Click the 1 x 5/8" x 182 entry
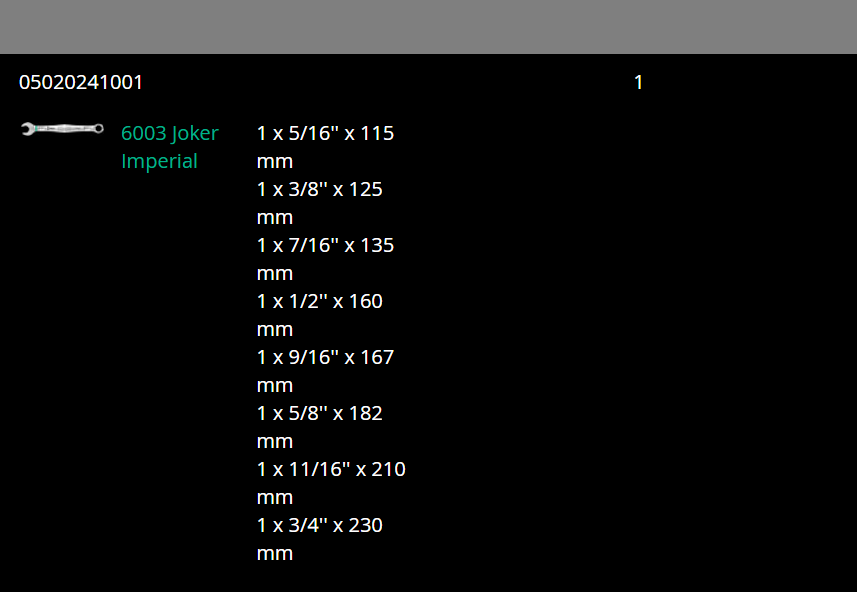The height and width of the screenshot is (592, 857). (x=319, y=413)
